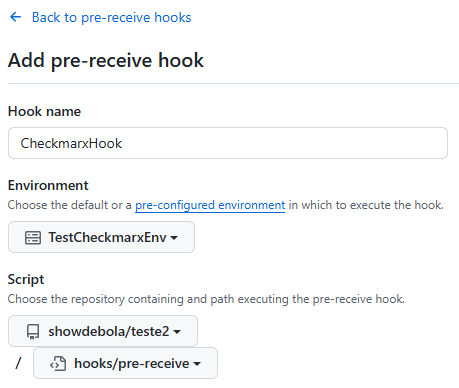This screenshot has width=459, height=388.
Task: Click the 'Choose the repository containing' description
Action: click(96, 299)
